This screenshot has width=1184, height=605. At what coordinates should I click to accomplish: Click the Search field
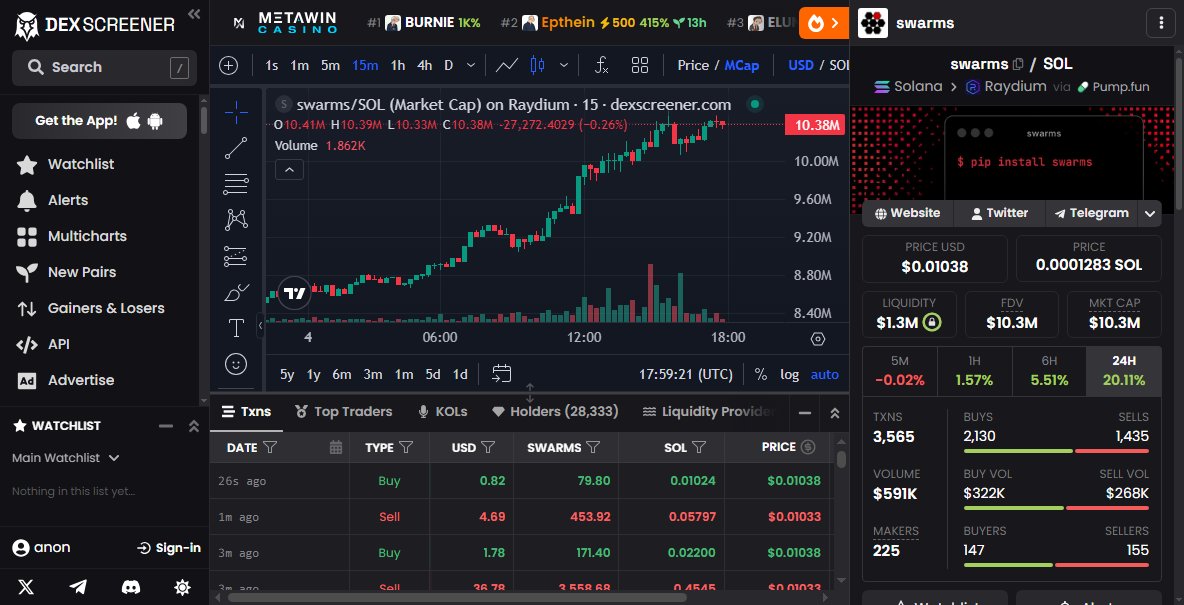[104, 68]
